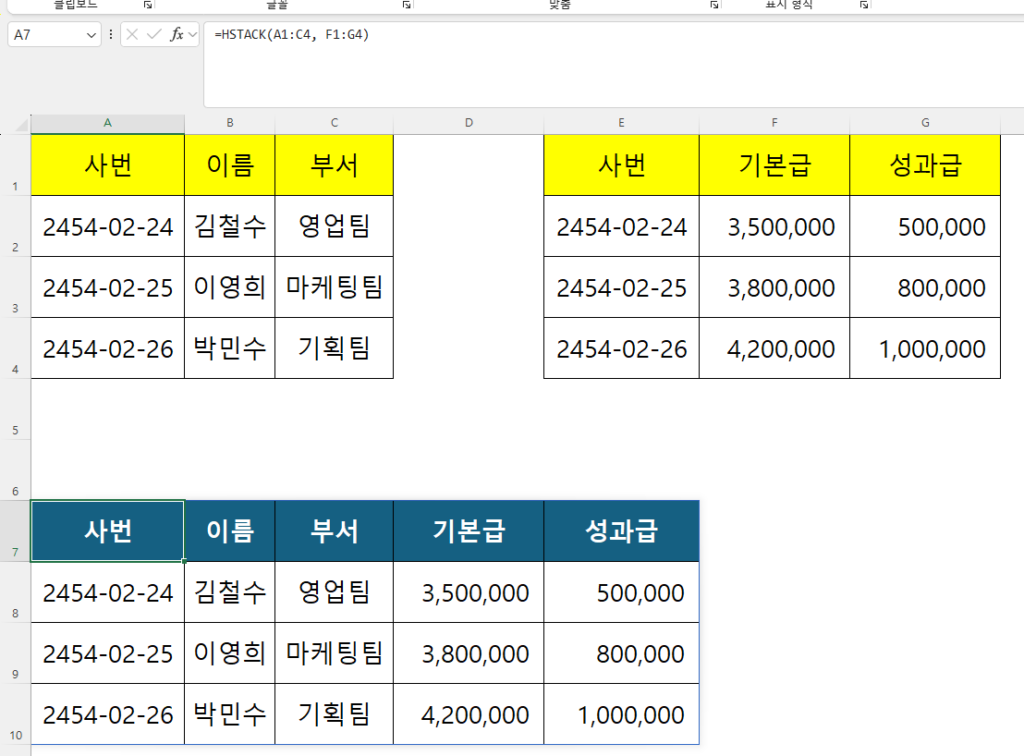Open the 표시 형식 group dialog launcher

[863, 5]
